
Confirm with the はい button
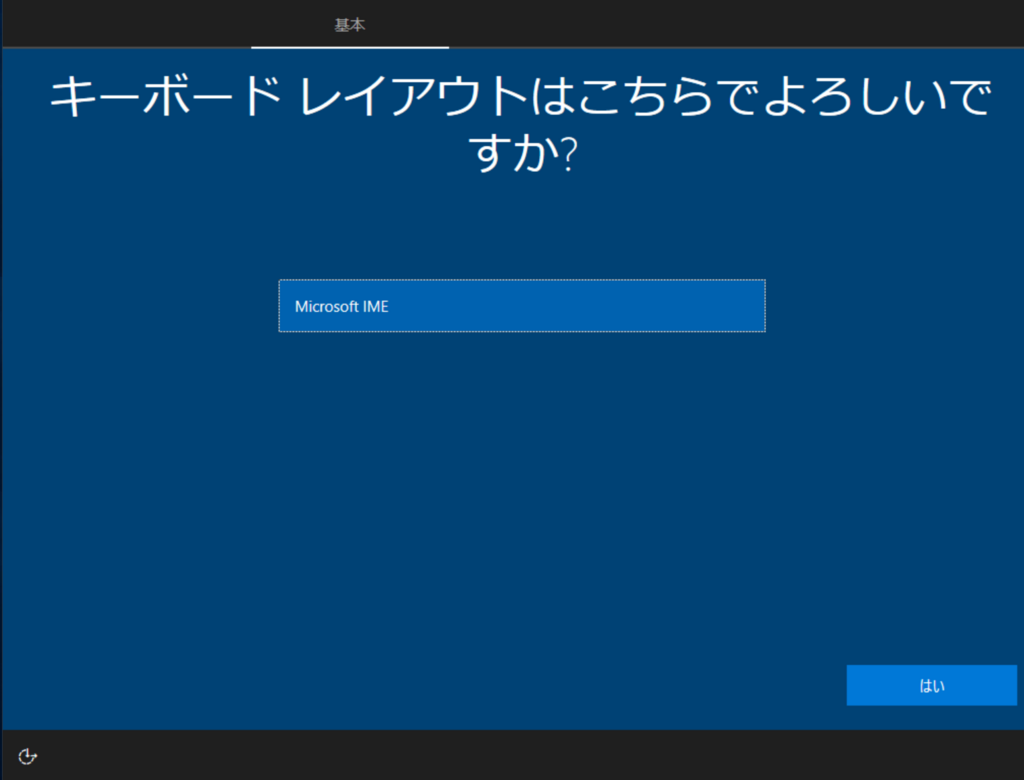pyautogui.click(x=931, y=685)
